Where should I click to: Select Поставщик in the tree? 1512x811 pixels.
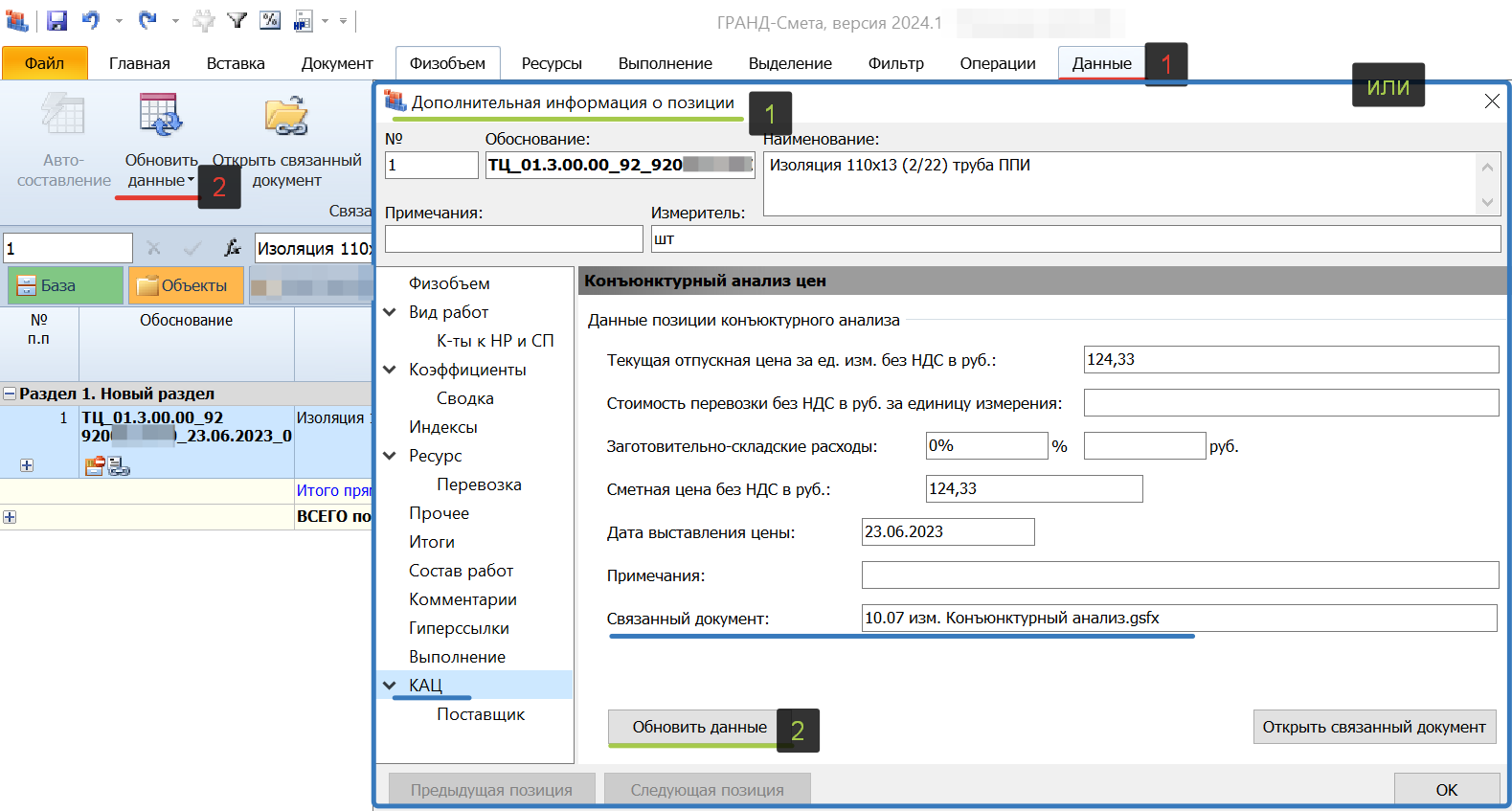coord(481,714)
